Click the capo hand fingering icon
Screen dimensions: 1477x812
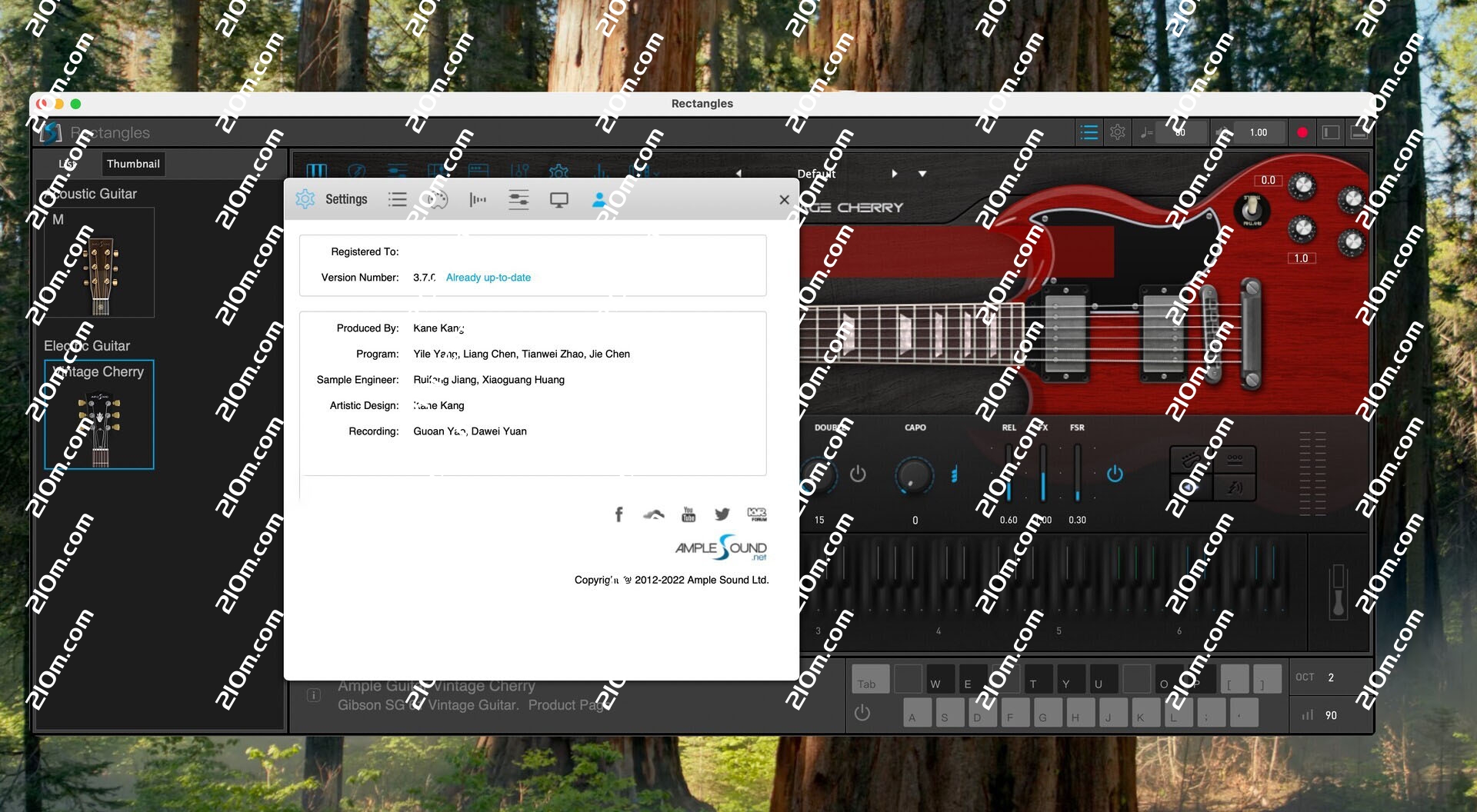[955, 474]
